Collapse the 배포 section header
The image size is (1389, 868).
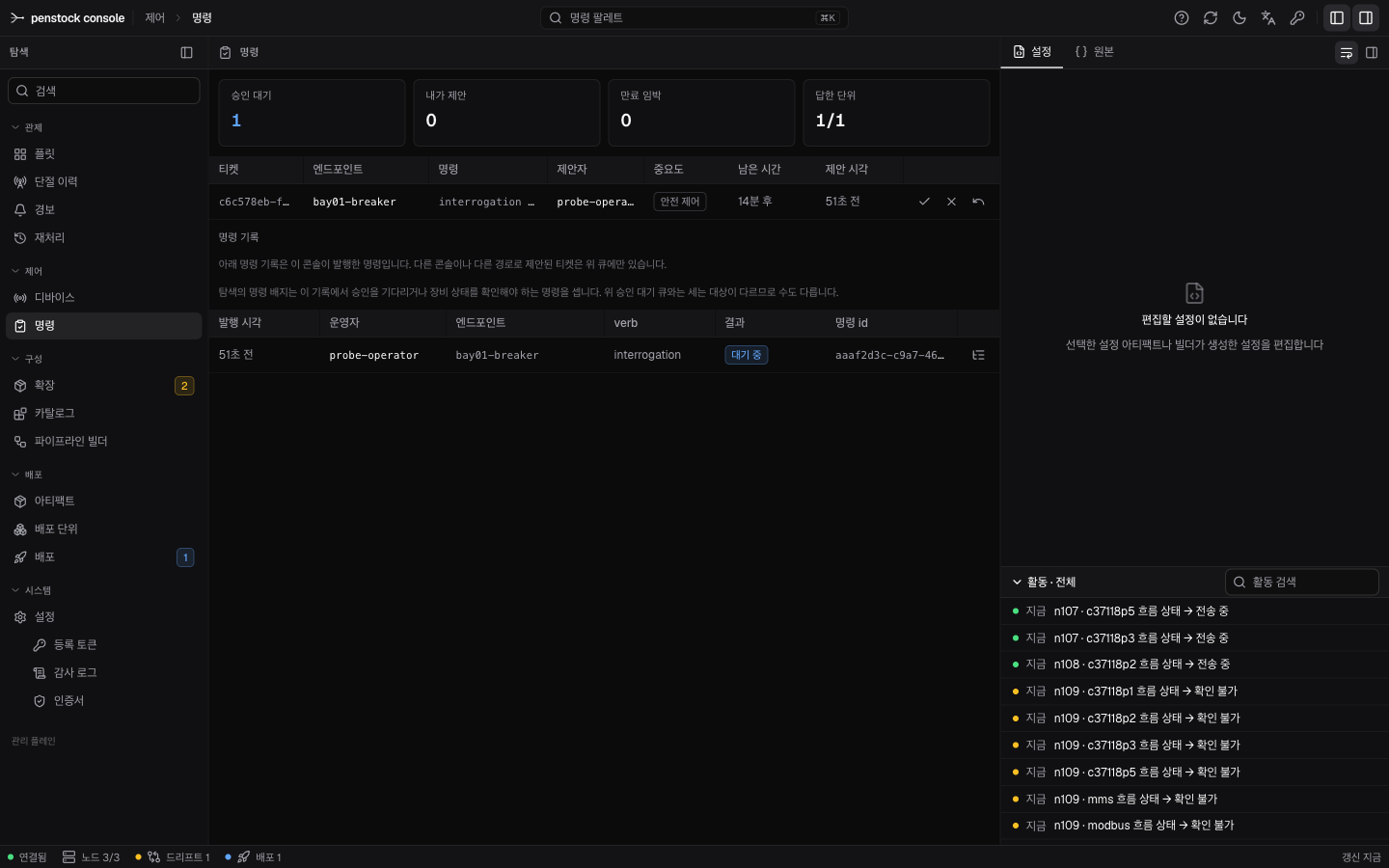(x=27, y=475)
